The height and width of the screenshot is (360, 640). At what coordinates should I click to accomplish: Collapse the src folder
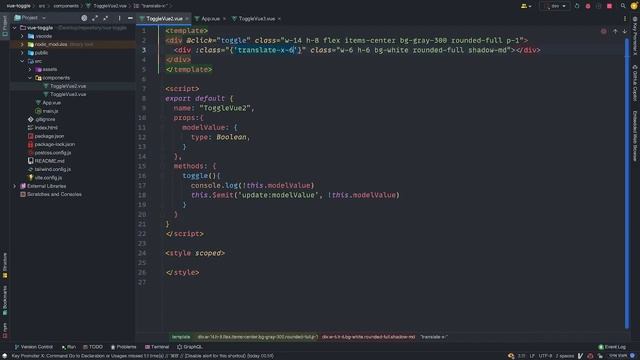coord(22,61)
